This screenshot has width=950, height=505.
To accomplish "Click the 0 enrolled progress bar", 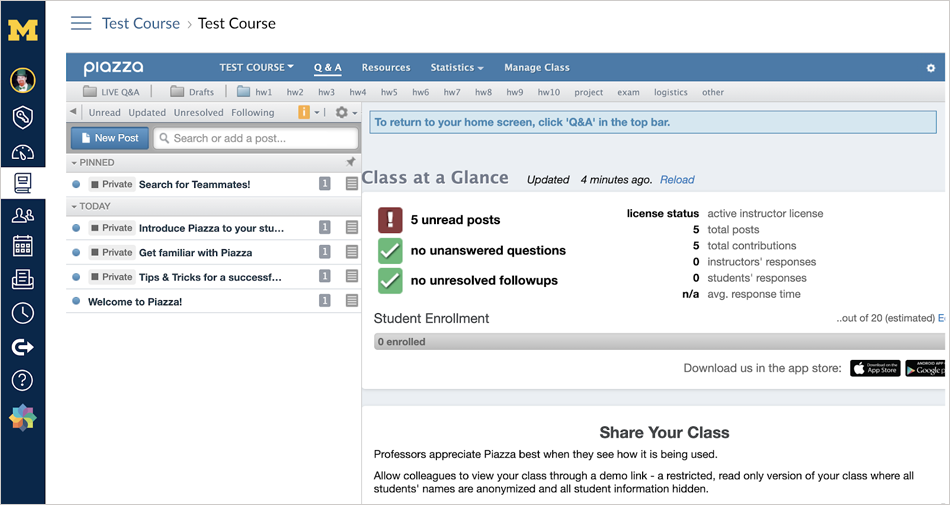I will 659,342.
